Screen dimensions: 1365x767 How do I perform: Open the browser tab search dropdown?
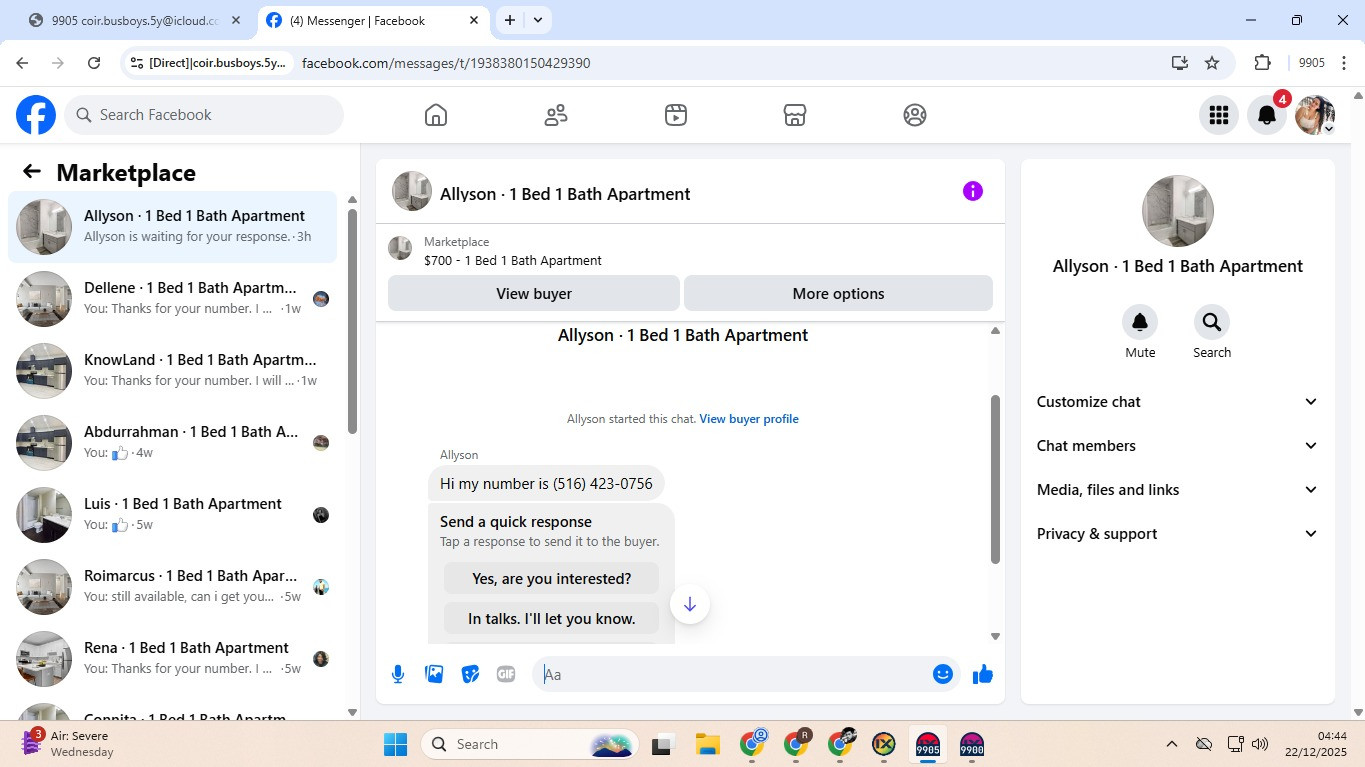[538, 20]
